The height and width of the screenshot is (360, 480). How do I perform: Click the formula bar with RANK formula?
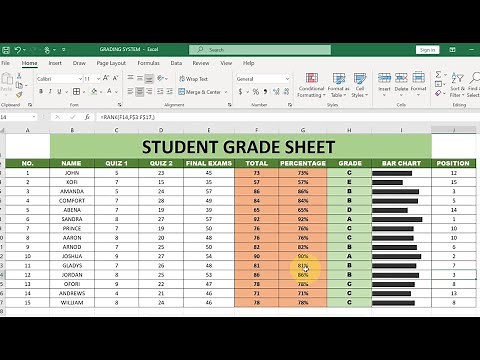click(x=287, y=117)
